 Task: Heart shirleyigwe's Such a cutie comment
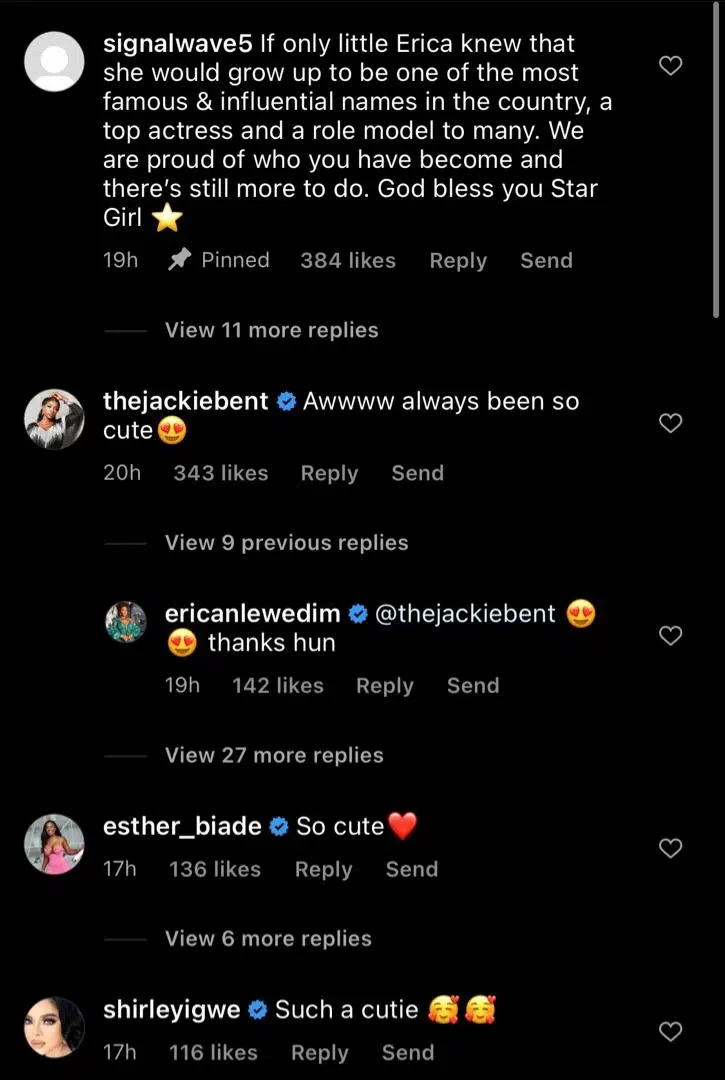pyautogui.click(x=672, y=1032)
